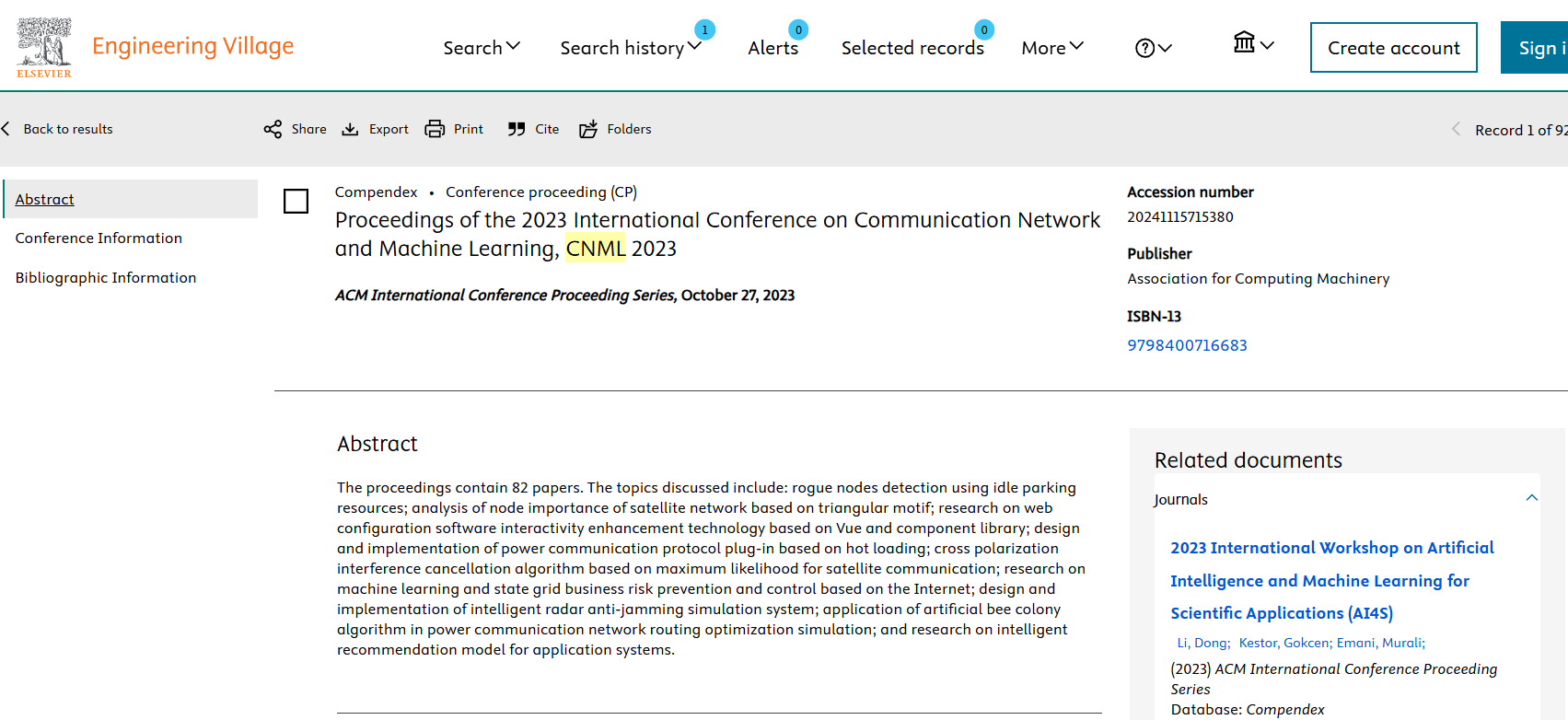Click the Share toolbar label
Image resolution: width=1568 pixels, height=720 pixels.
coord(308,129)
